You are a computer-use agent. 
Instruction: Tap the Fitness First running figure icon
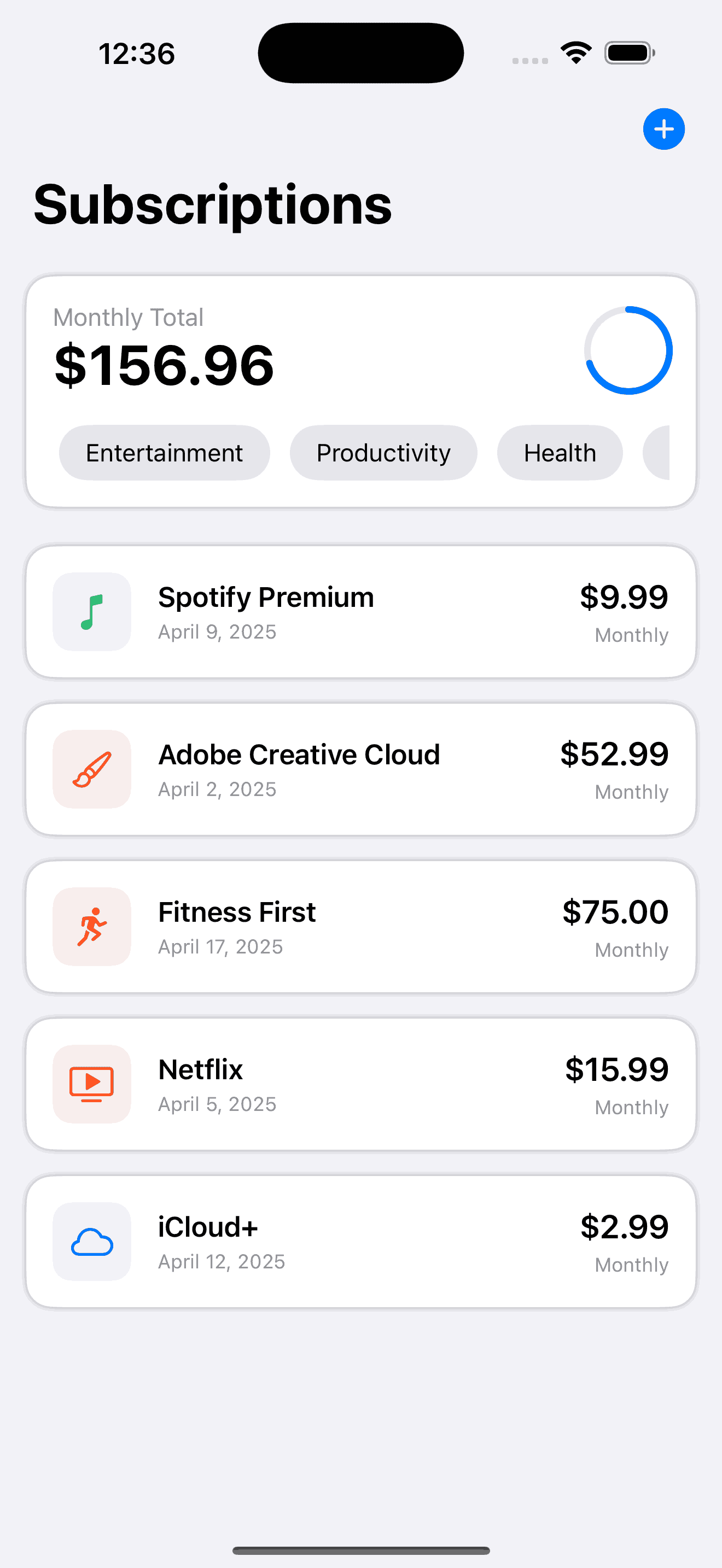point(92,927)
